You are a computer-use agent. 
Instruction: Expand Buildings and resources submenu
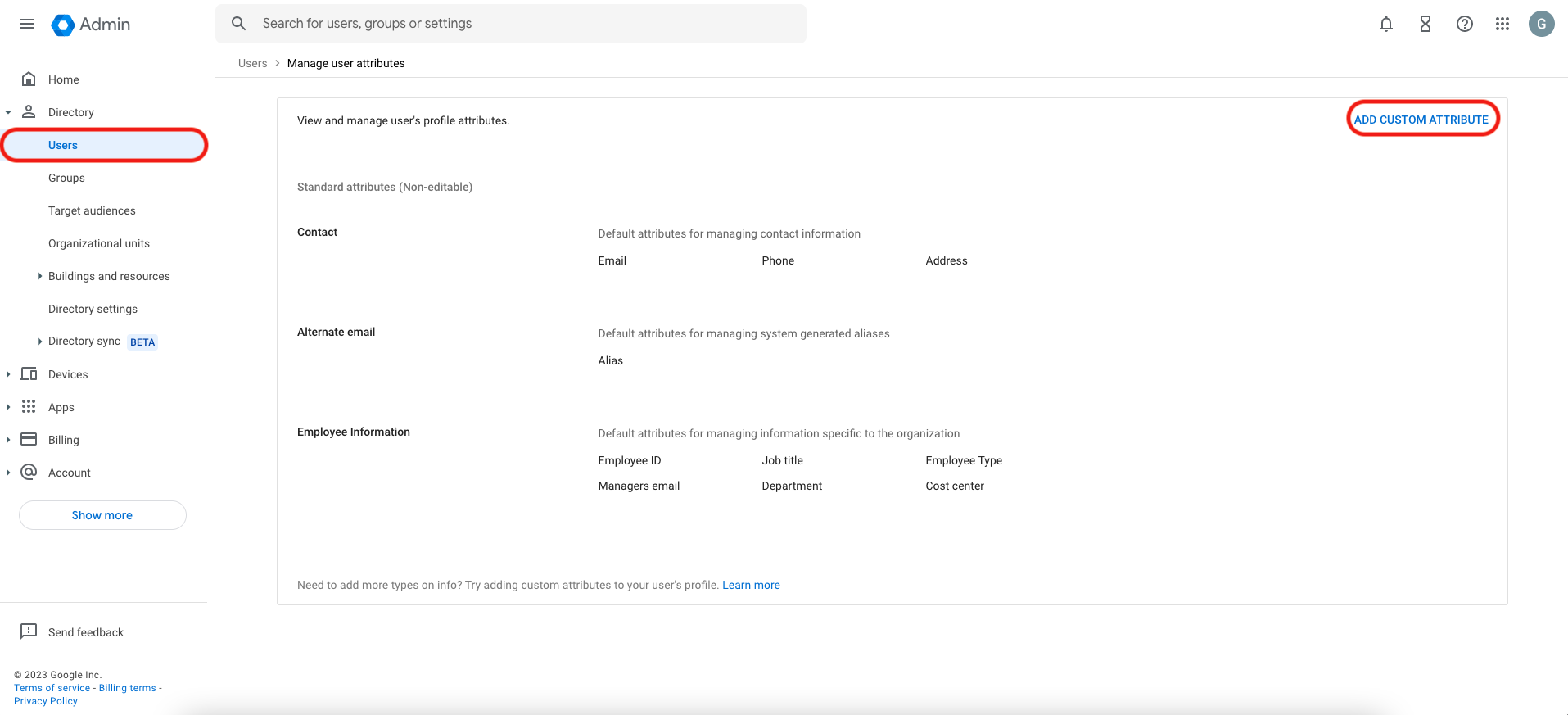39,276
